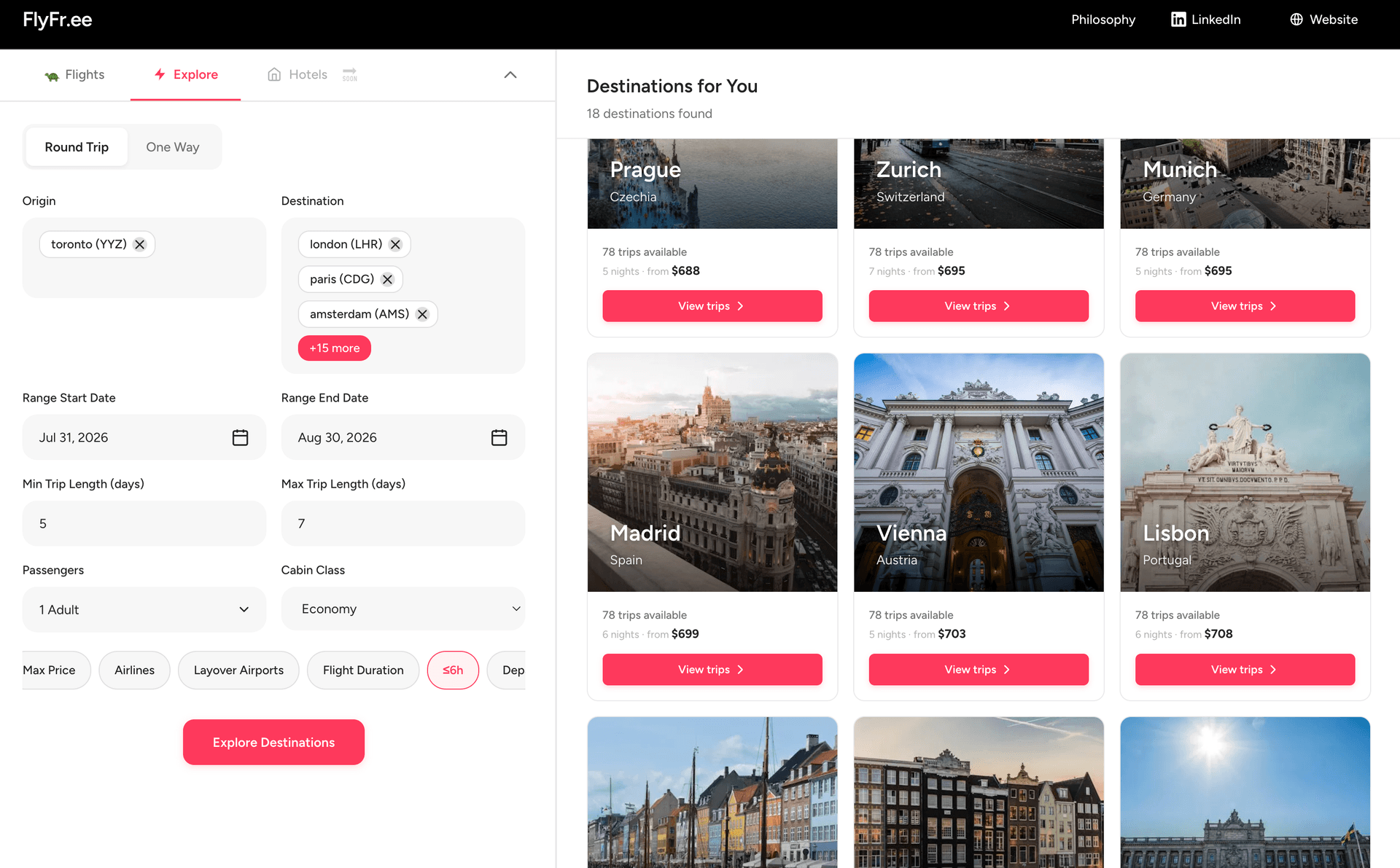Click the turtle icon on Flights tab
1400x868 pixels.
(52, 76)
